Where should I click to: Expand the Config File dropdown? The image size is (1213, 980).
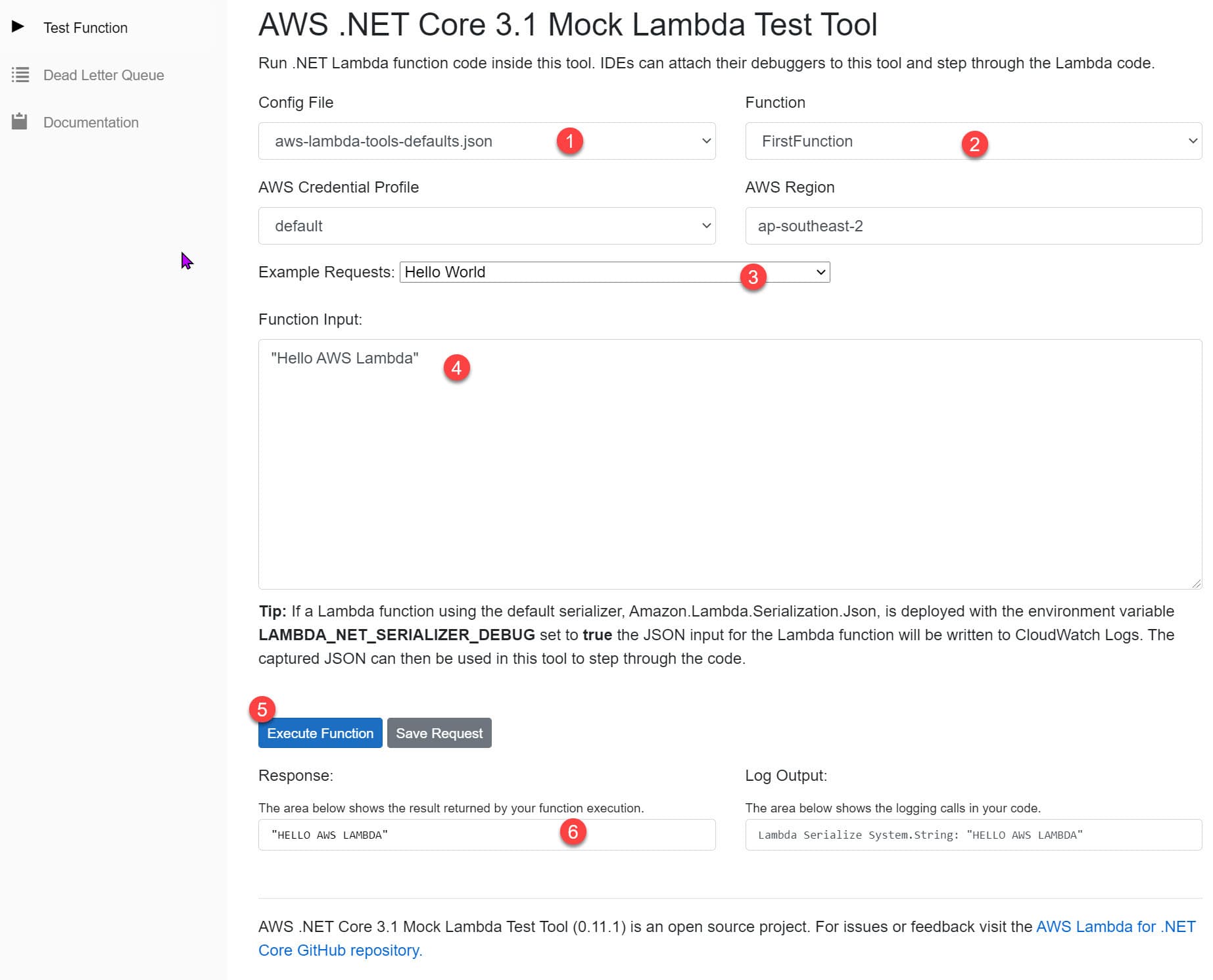[x=487, y=141]
